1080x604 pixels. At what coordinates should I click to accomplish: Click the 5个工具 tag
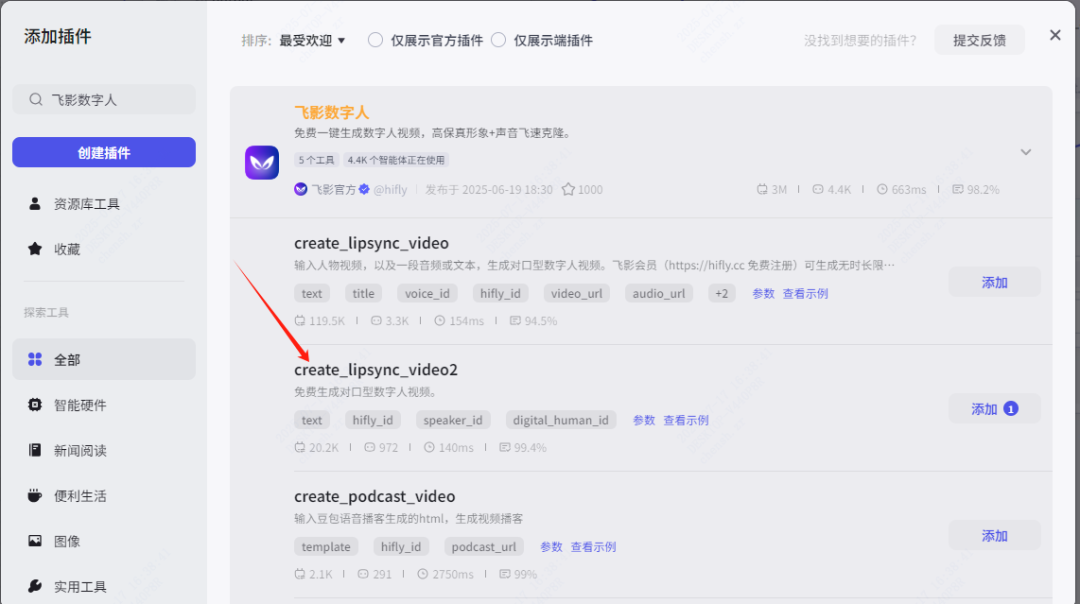(x=316, y=160)
